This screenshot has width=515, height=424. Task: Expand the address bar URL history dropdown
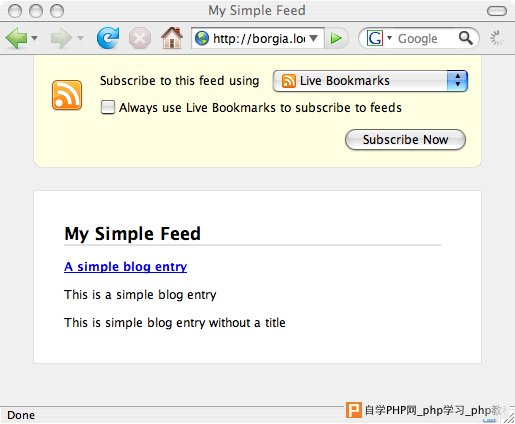click(313, 38)
